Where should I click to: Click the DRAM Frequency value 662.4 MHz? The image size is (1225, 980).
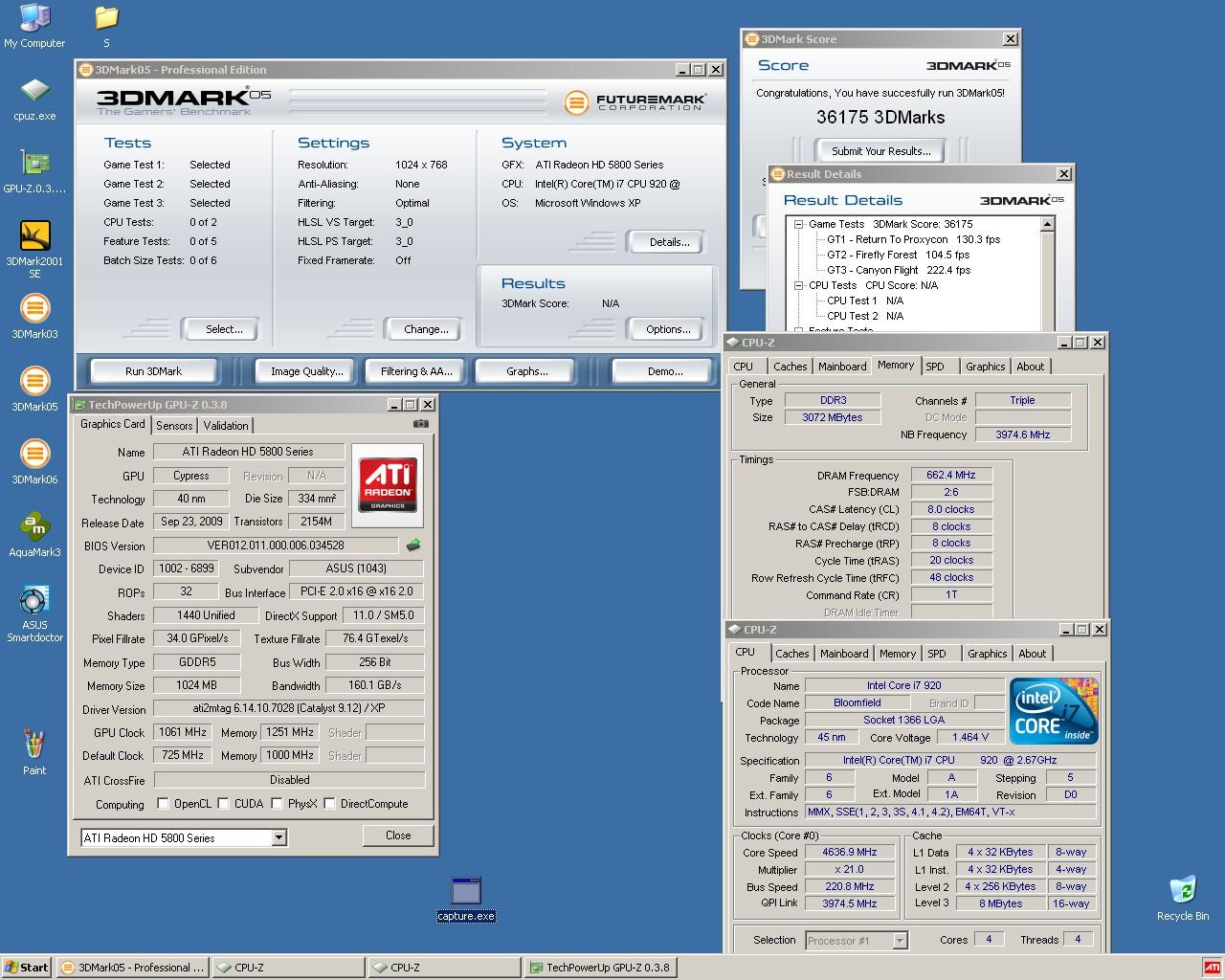click(x=950, y=475)
